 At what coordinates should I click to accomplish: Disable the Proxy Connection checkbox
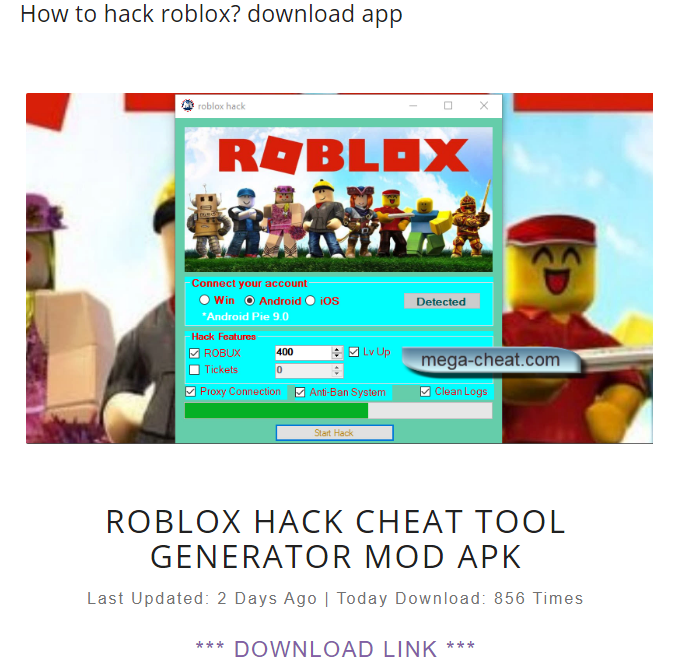pyautogui.click(x=190, y=391)
